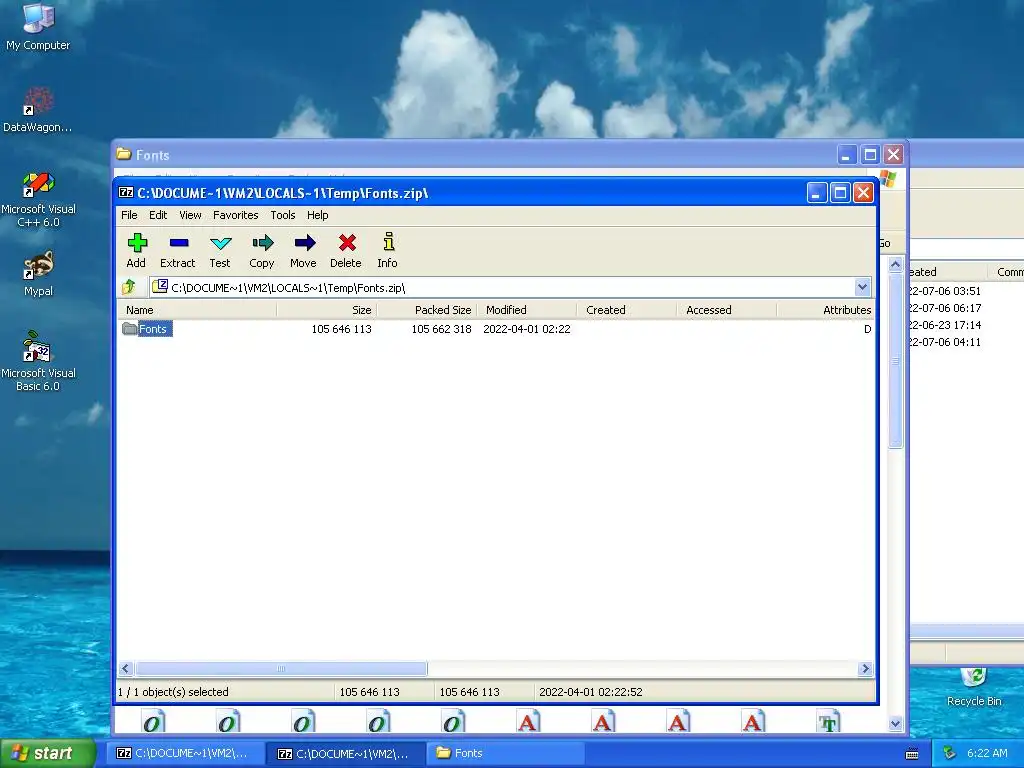
Task: Open the Info toolbar button
Action: [x=388, y=250]
